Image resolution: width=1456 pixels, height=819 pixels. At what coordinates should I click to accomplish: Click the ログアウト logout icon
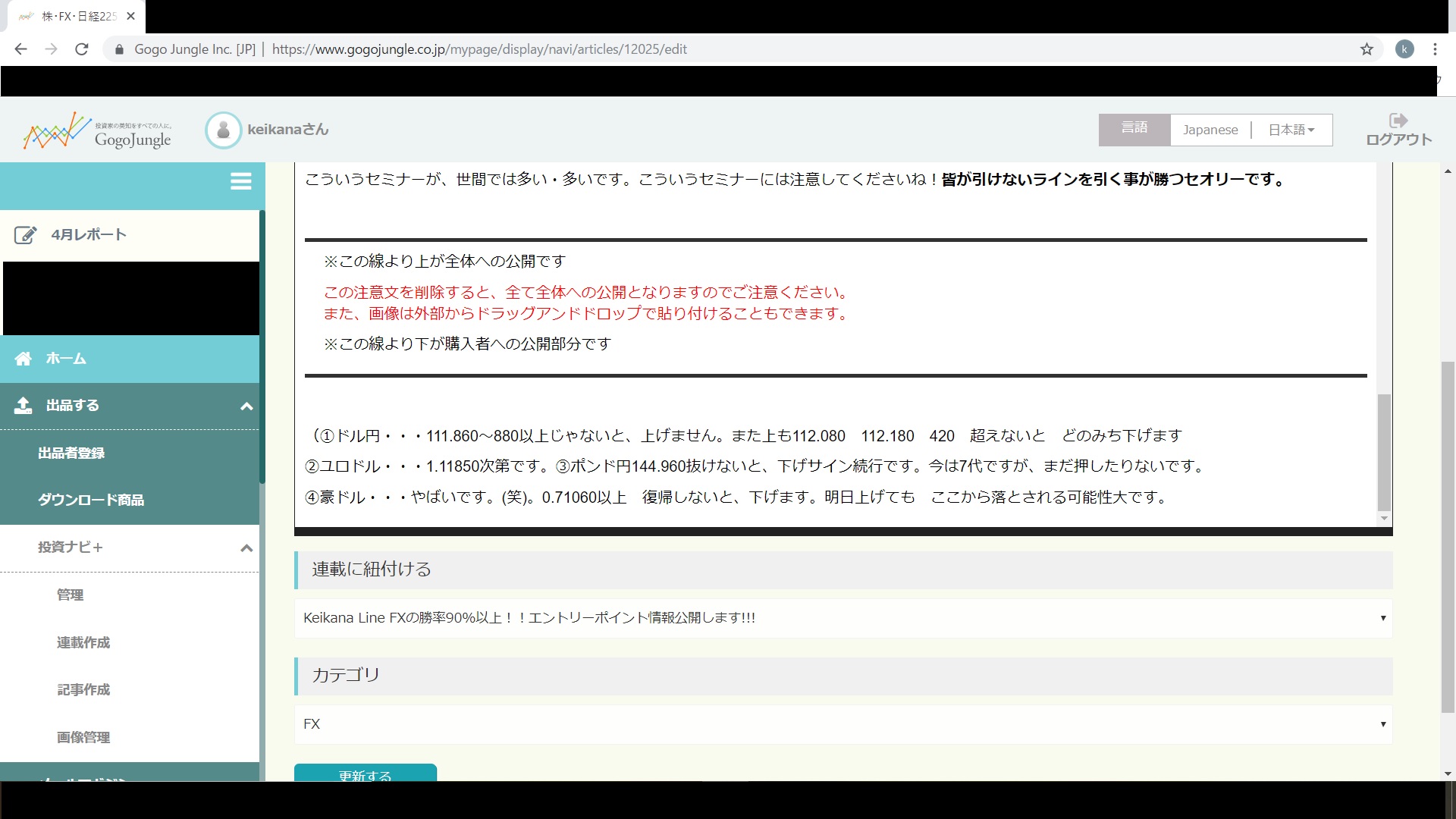[x=1398, y=121]
